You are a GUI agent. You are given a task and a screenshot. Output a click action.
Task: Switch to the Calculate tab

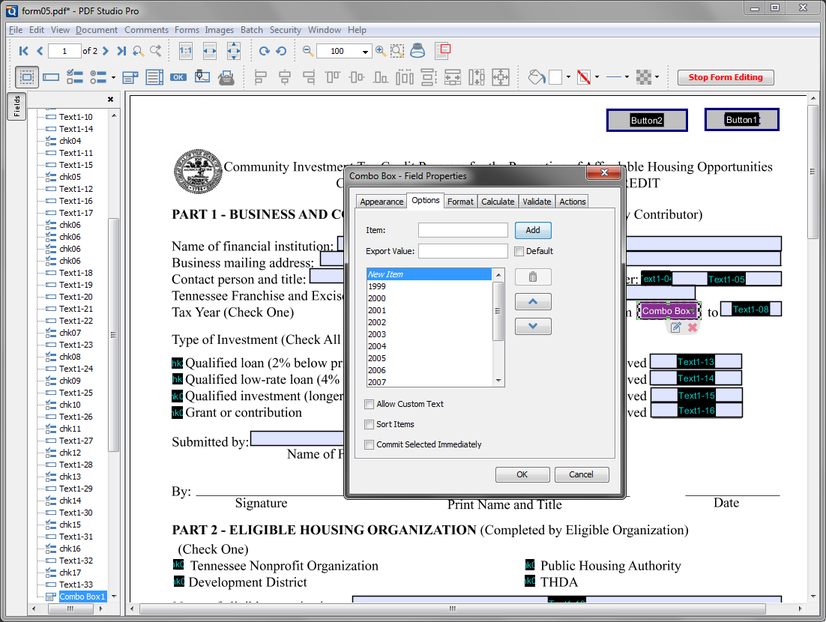(498, 202)
